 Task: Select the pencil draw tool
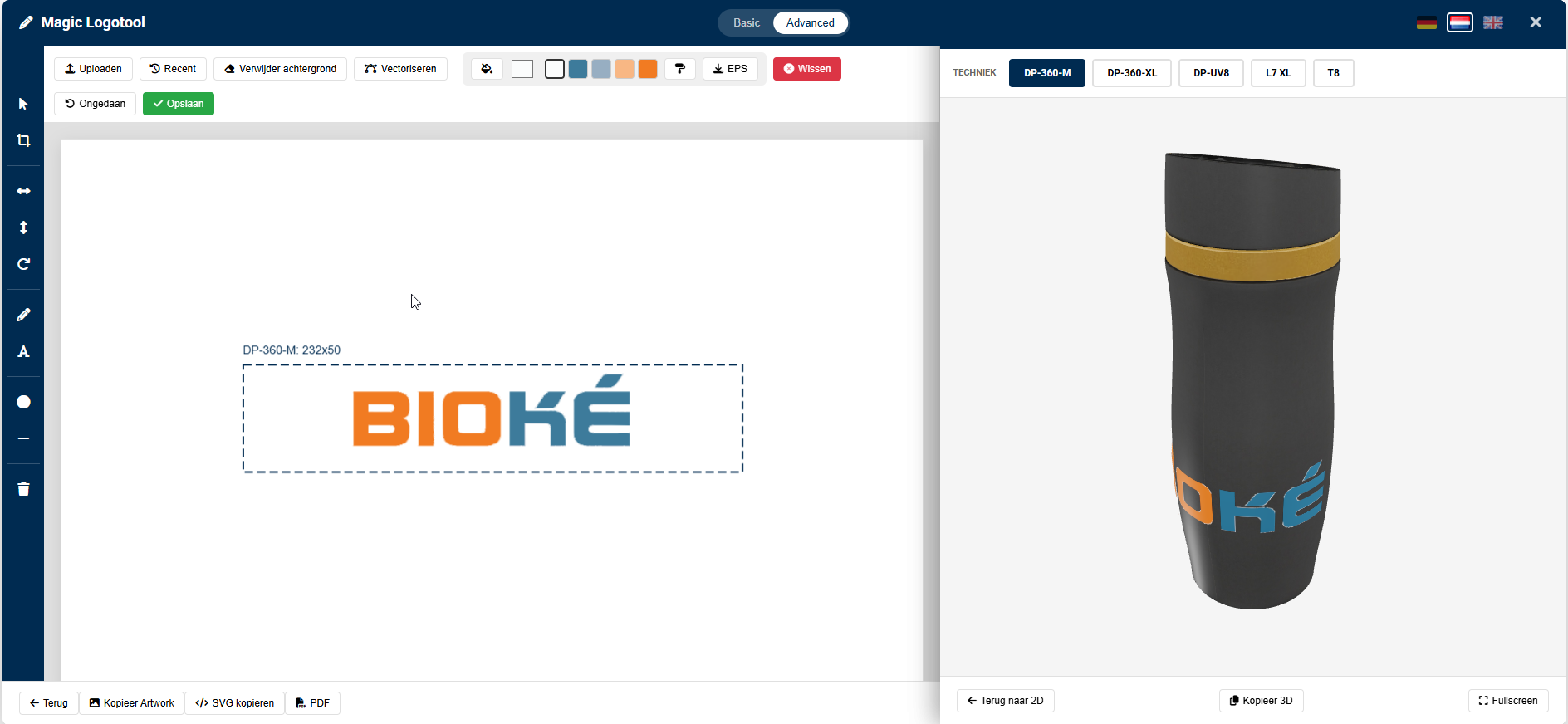point(23,315)
